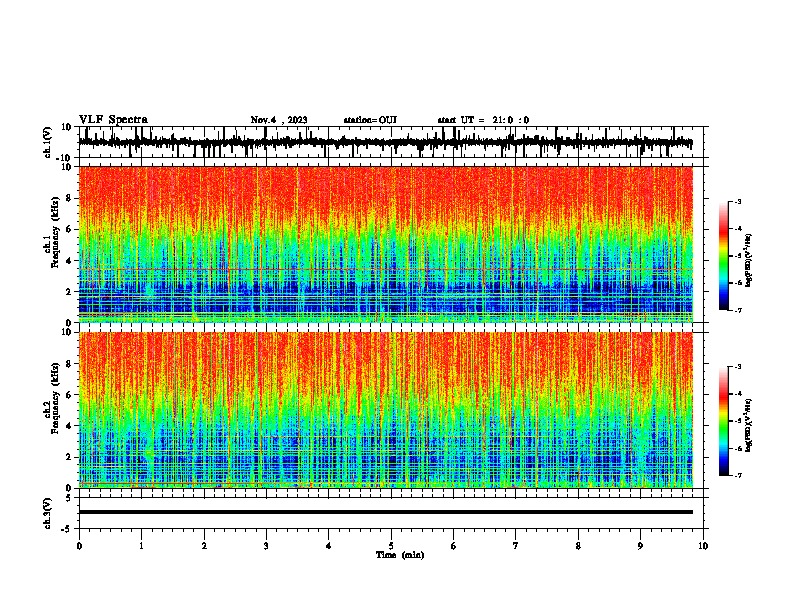
Task: Click the ch.1 color bar log(PSD) unit label
Action: [x=749, y=260]
